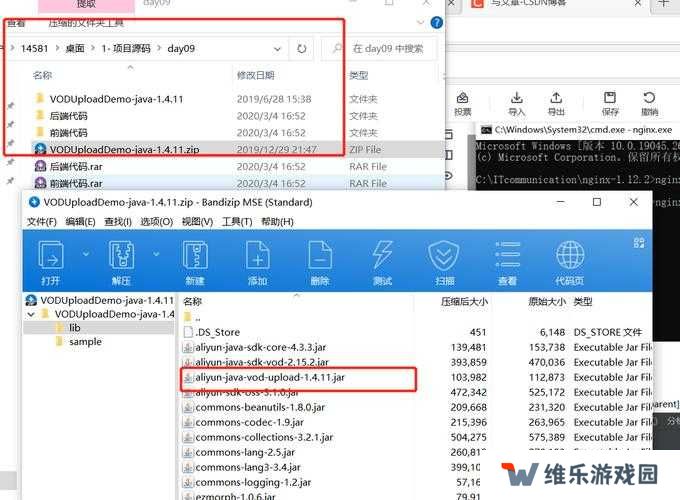Select commons-lang-2.5.jar
Screen dimensions: 680x500
pyautogui.click(x=245, y=452)
